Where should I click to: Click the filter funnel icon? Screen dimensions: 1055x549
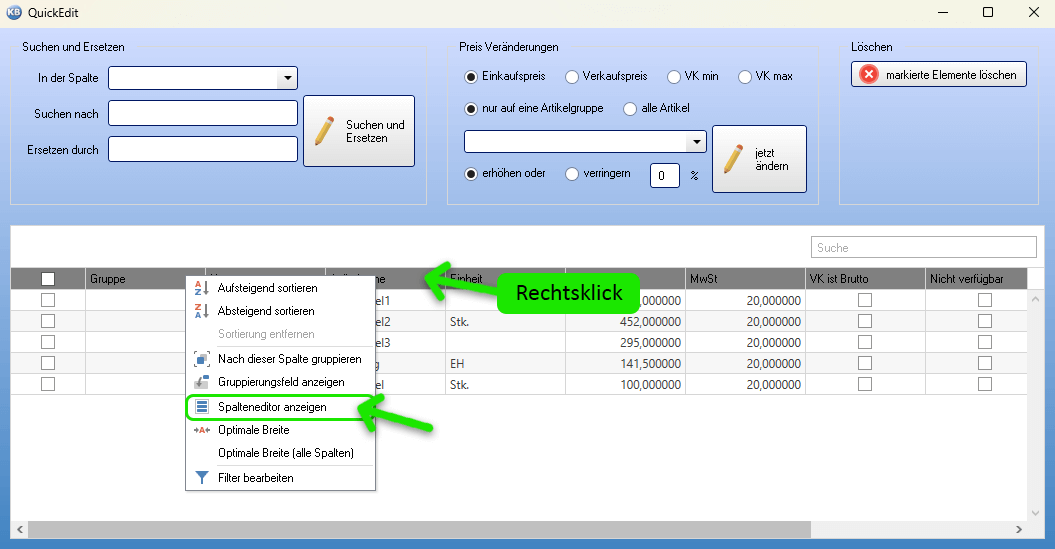click(201, 478)
